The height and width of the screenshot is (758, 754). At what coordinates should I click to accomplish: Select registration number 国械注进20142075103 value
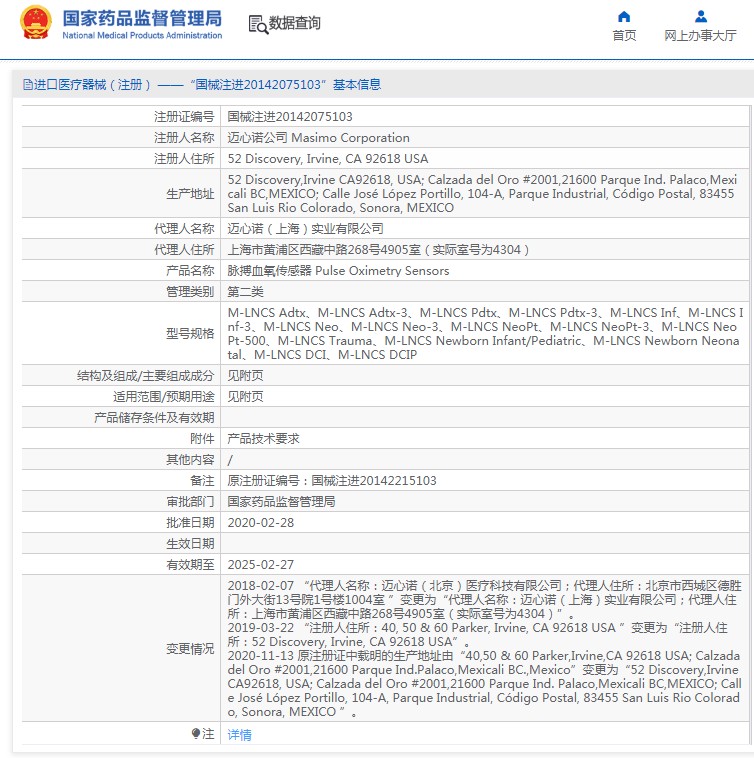[x=290, y=117]
